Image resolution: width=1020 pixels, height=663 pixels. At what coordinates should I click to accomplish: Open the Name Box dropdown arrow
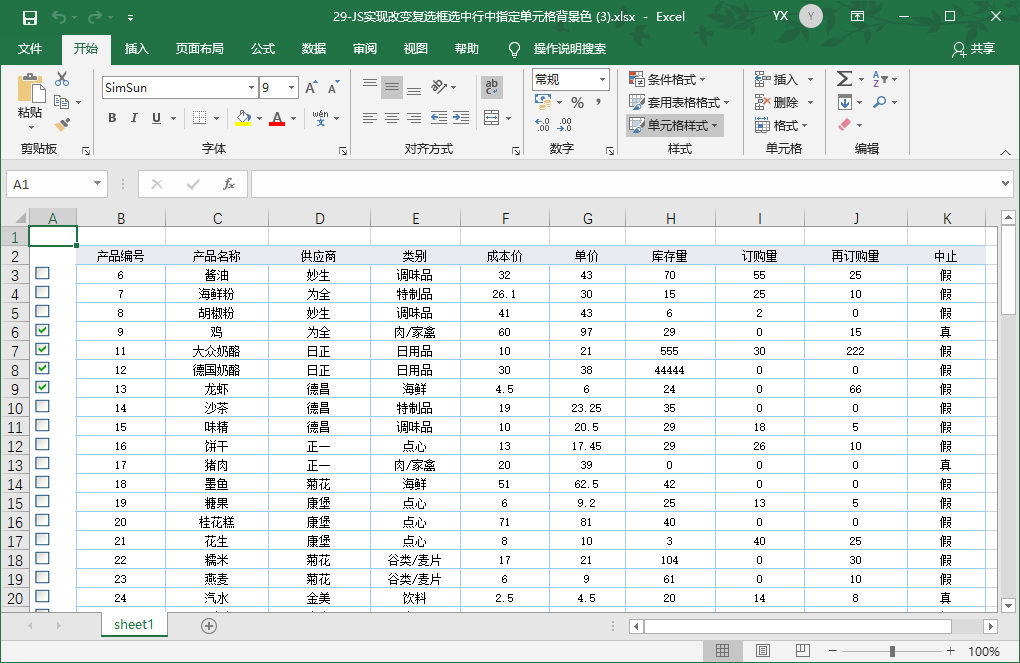tap(97, 184)
